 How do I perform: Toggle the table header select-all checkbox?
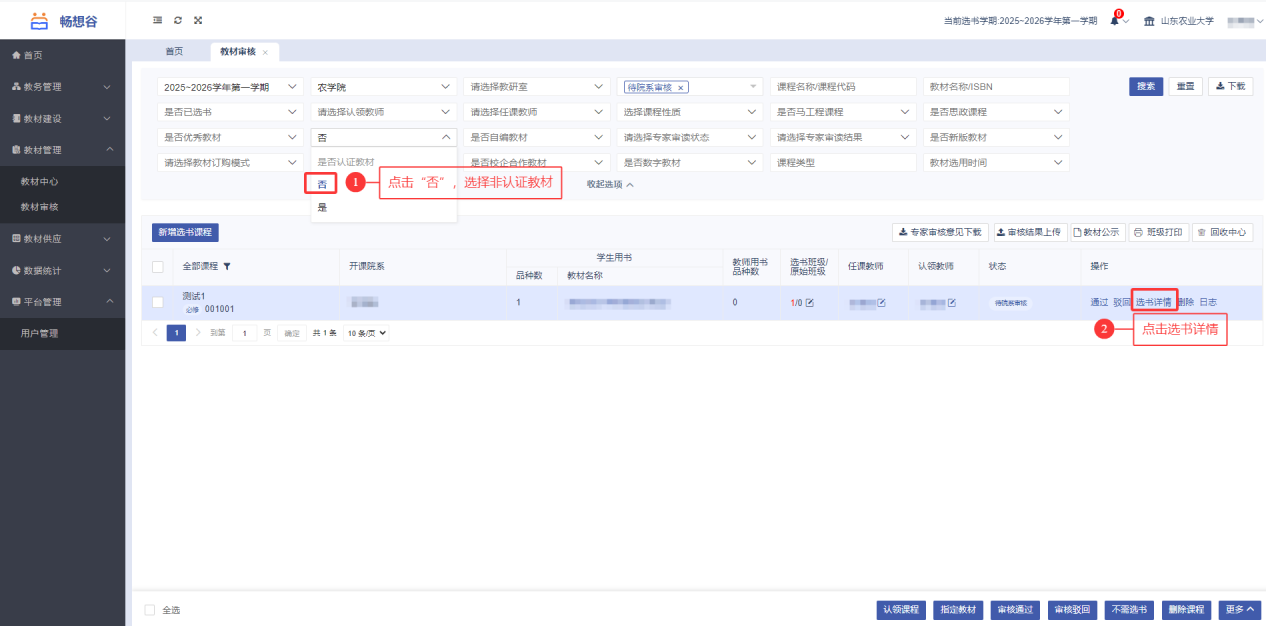[x=158, y=266]
